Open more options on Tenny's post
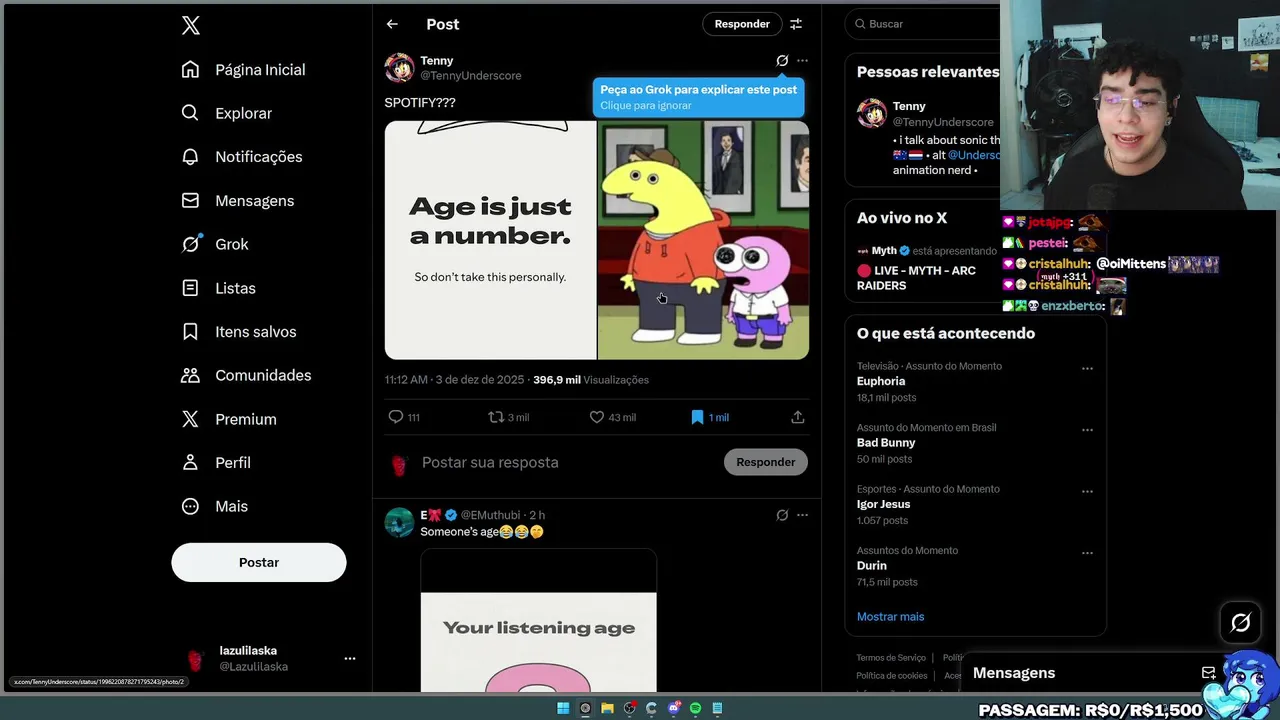 point(802,61)
